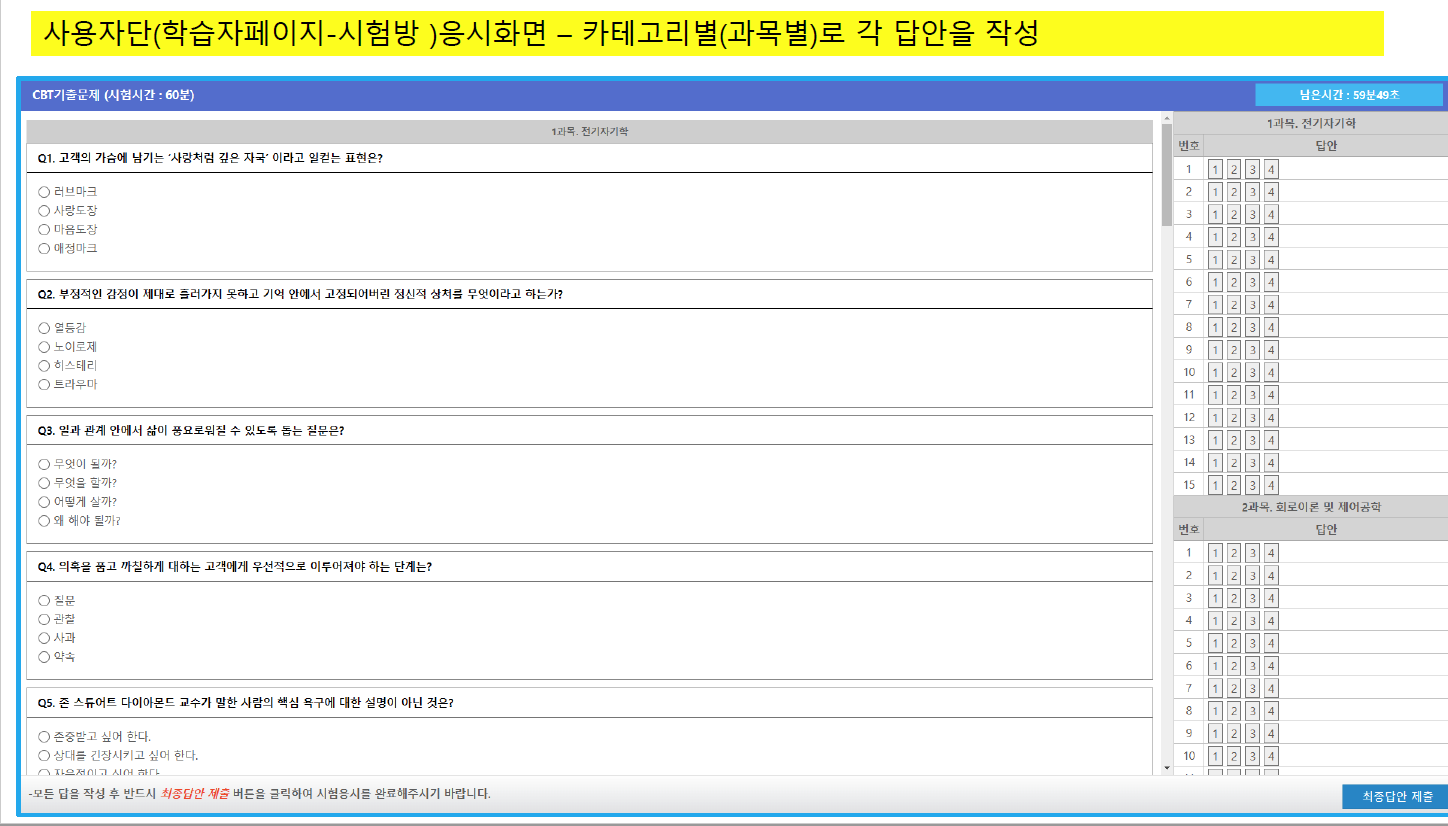Pick the 사과 radio button in Q4
1448x826 pixels.
tap(44, 638)
